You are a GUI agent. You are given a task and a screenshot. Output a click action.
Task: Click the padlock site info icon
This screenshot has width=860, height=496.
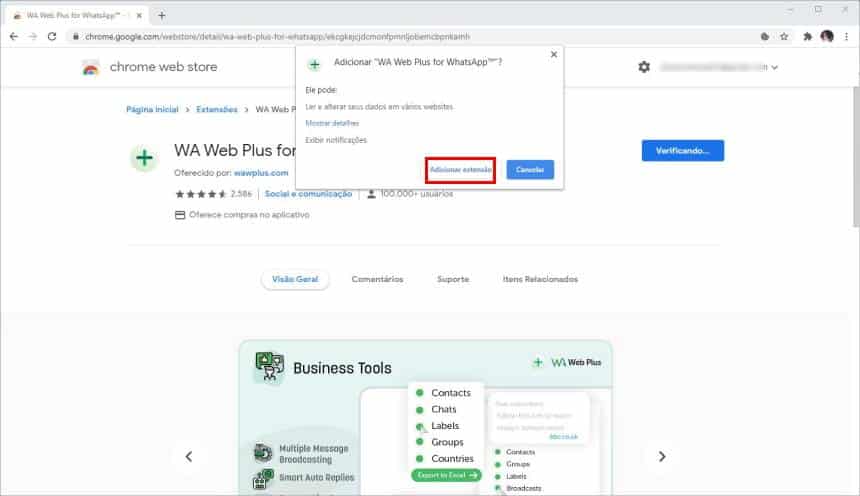(76, 36)
